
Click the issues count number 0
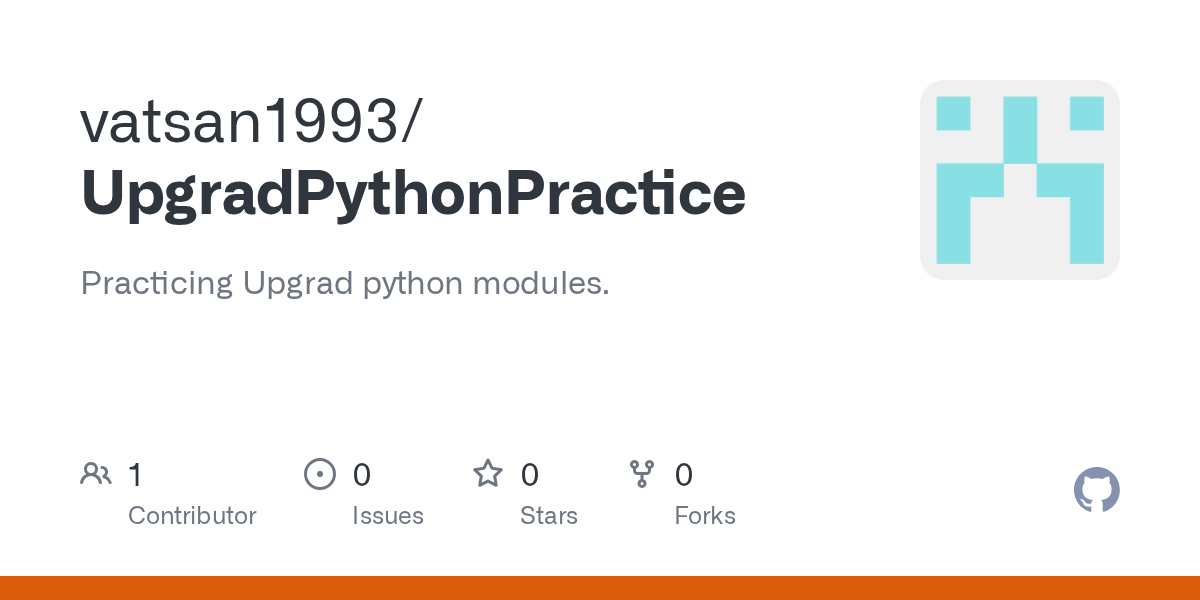point(362,475)
